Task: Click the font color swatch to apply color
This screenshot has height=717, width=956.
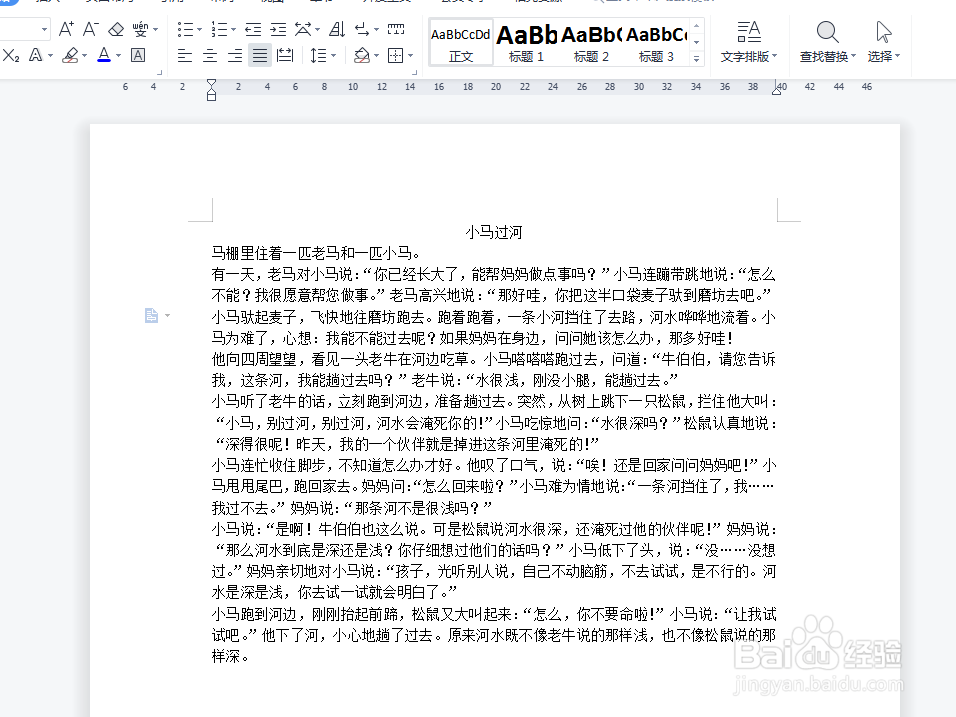Action: click(x=102, y=55)
